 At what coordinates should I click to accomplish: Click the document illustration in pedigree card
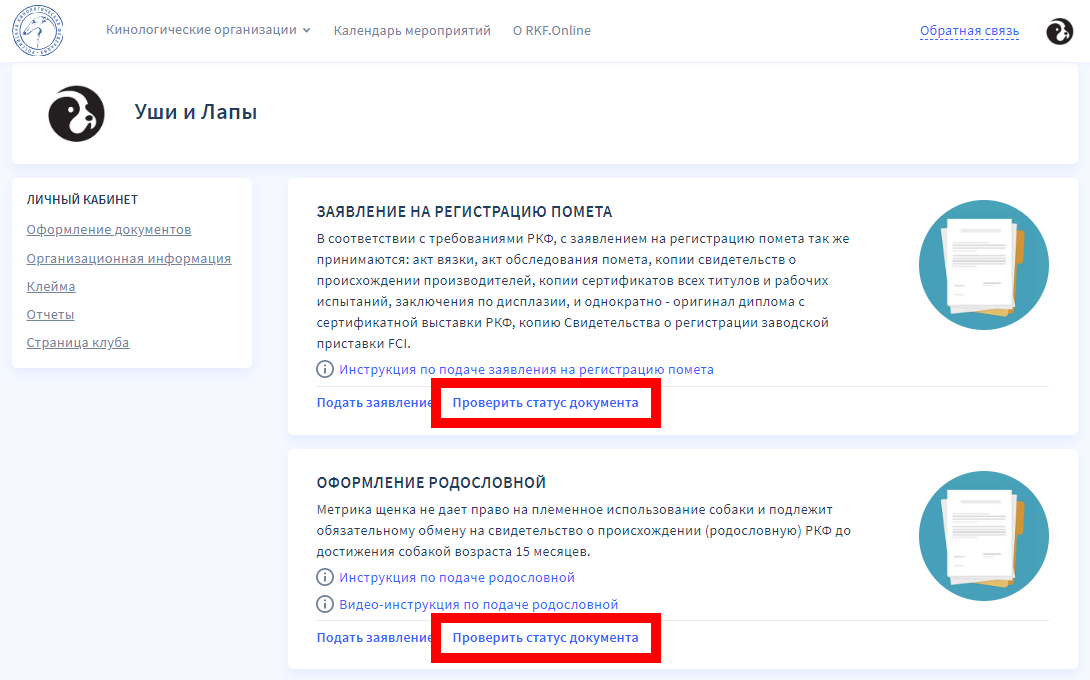(x=983, y=536)
